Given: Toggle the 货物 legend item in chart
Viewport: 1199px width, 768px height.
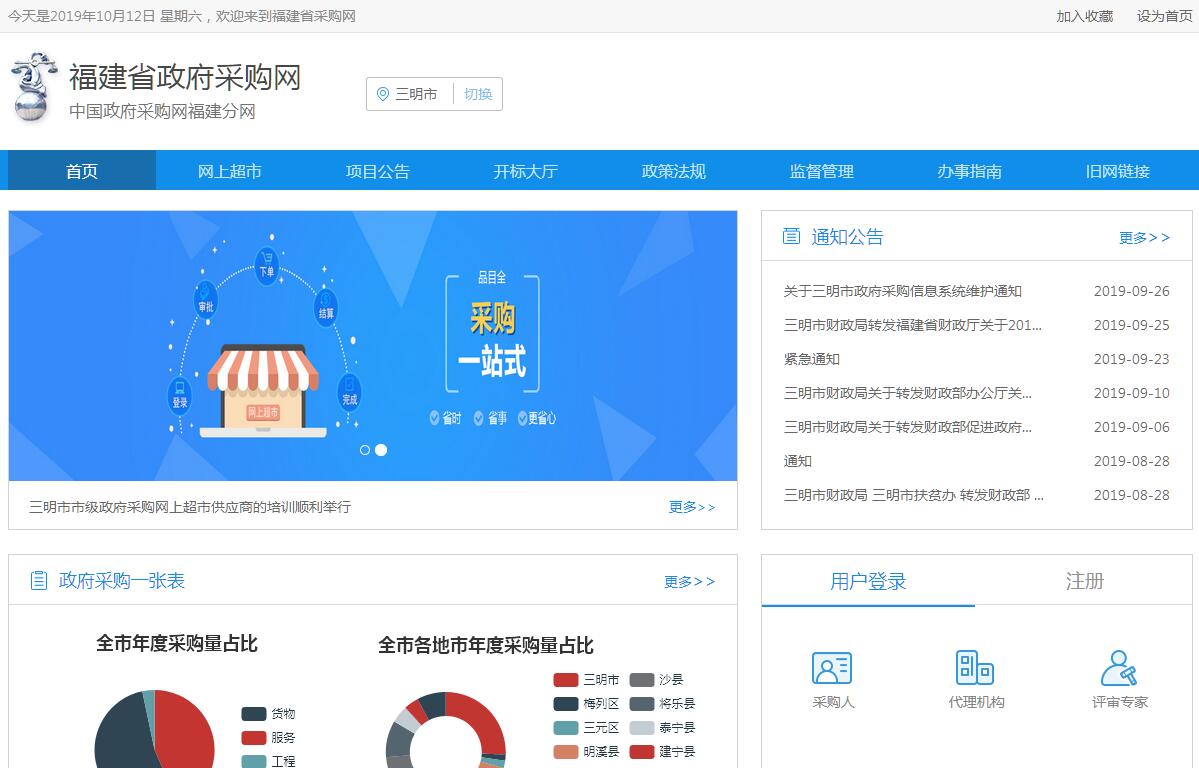Looking at the screenshot, I should point(268,714).
